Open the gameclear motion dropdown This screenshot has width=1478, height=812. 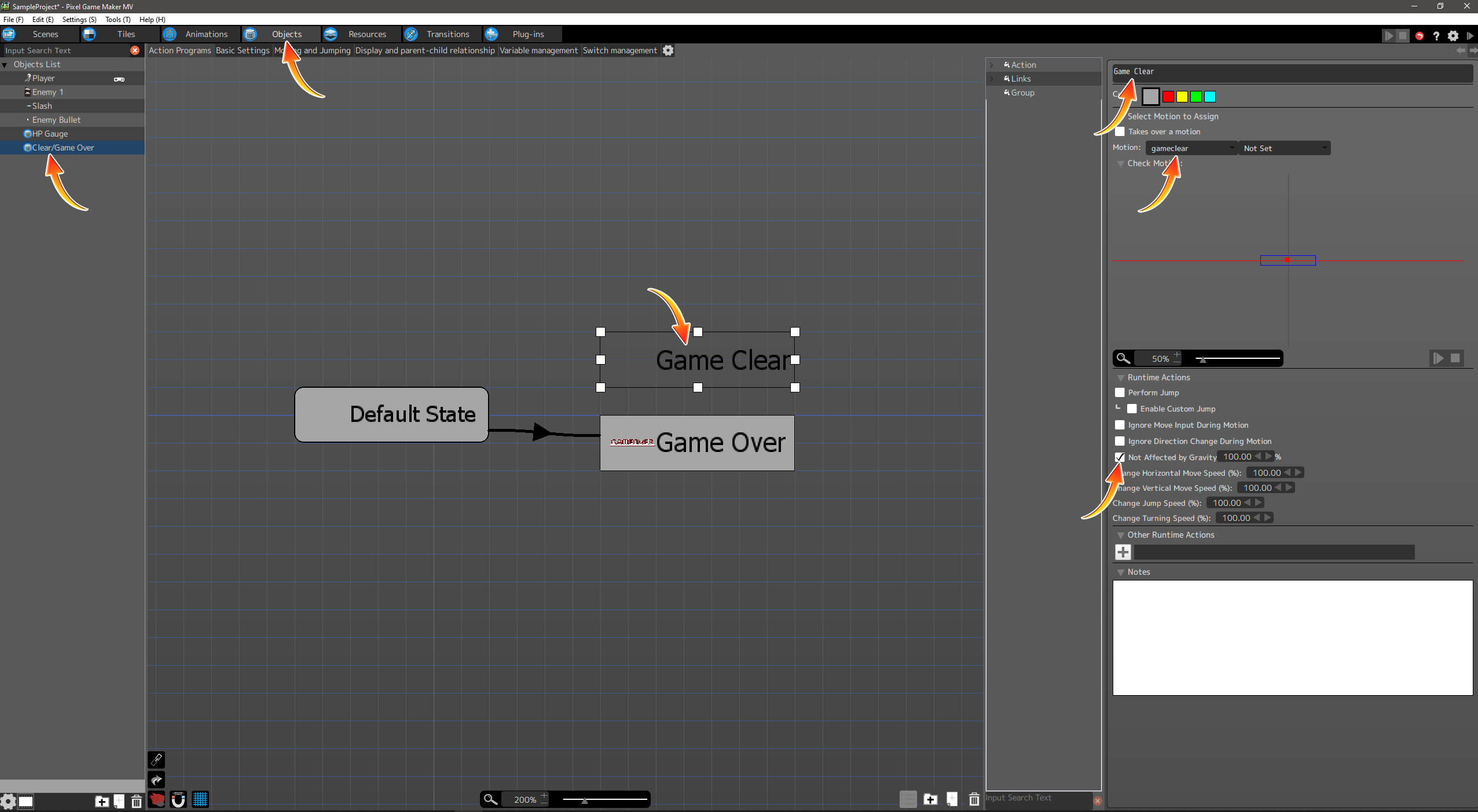pyautogui.click(x=1191, y=148)
